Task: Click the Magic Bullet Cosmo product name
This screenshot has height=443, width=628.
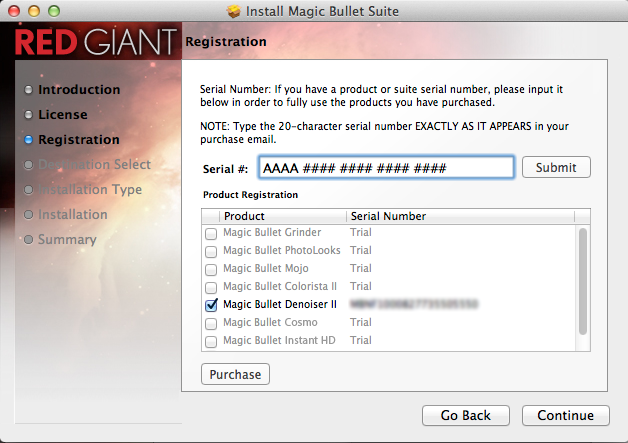Action: [x=270, y=322]
